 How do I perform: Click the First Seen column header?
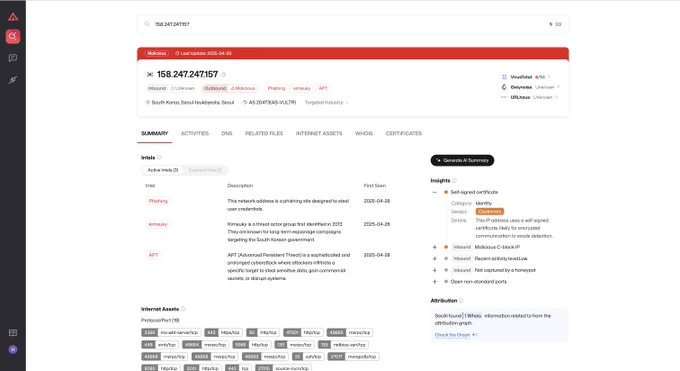click(x=375, y=186)
